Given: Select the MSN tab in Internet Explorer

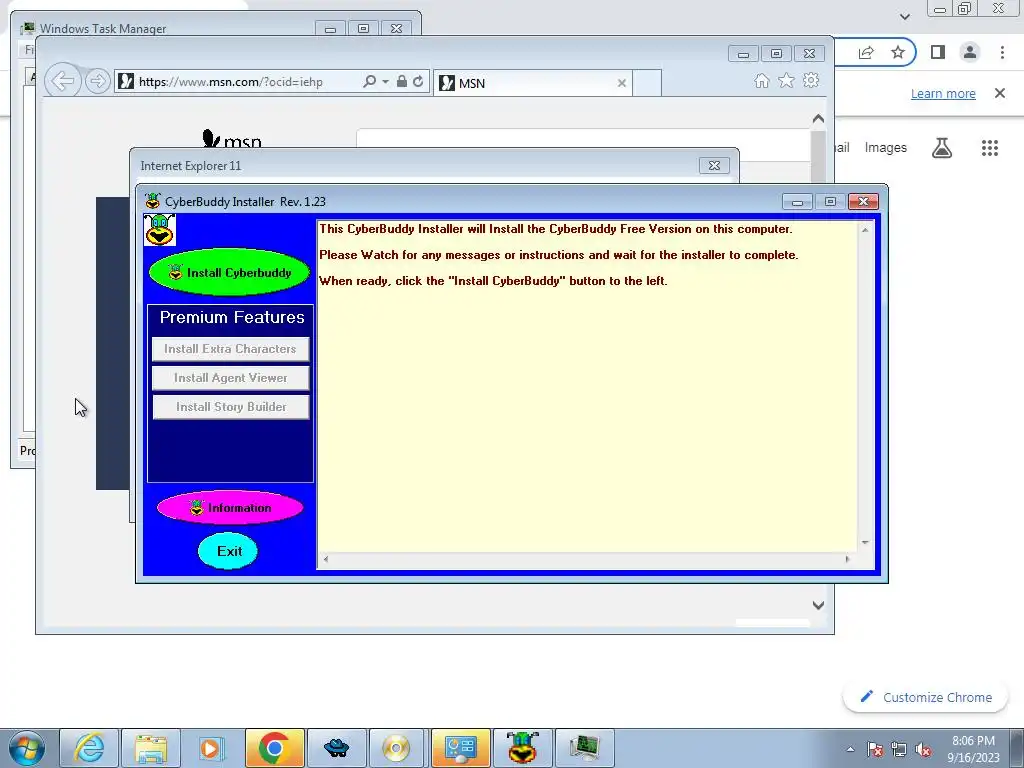Looking at the screenshot, I should (x=532, y=83).
